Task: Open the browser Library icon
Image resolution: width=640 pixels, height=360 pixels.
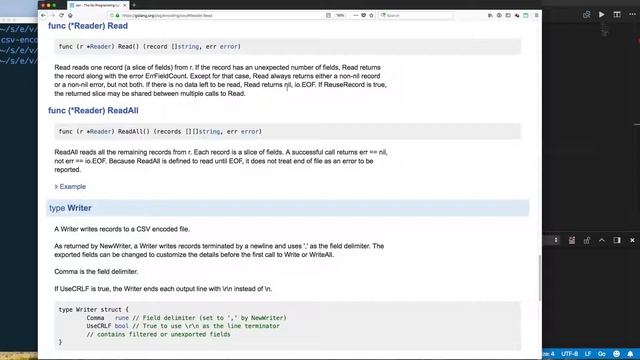Action: [x=490, y=15]
